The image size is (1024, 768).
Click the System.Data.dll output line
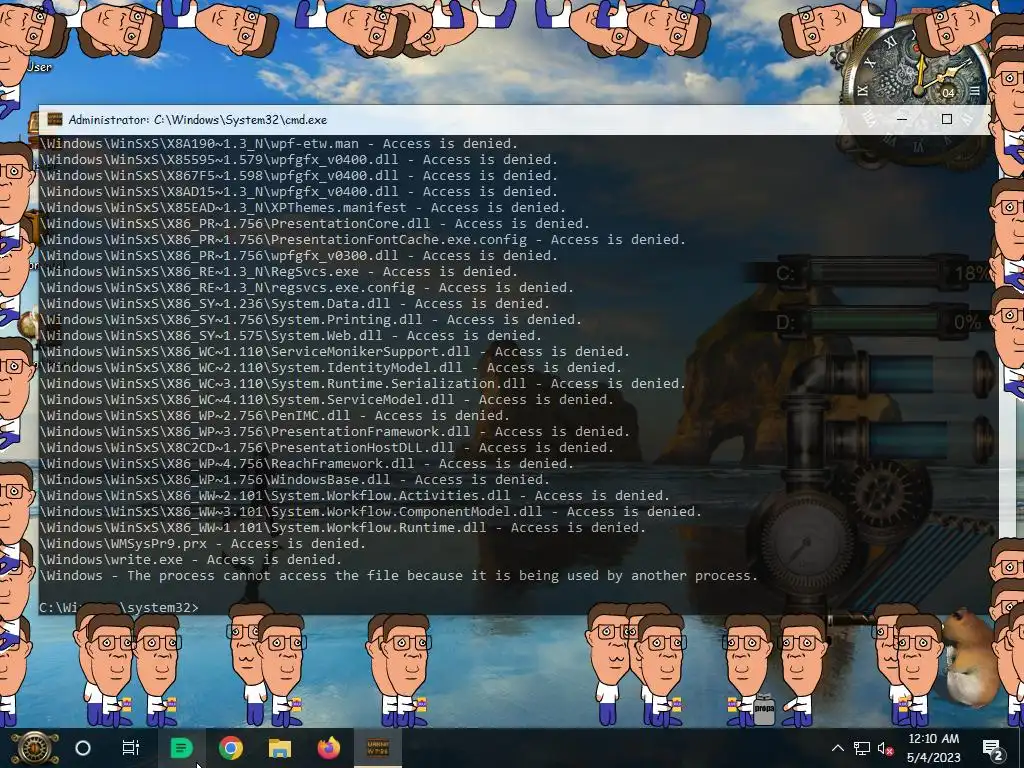pos(295,304)
